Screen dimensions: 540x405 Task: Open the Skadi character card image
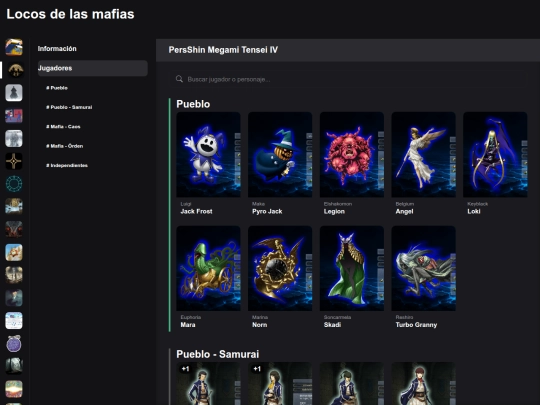(x=352, y=268)
